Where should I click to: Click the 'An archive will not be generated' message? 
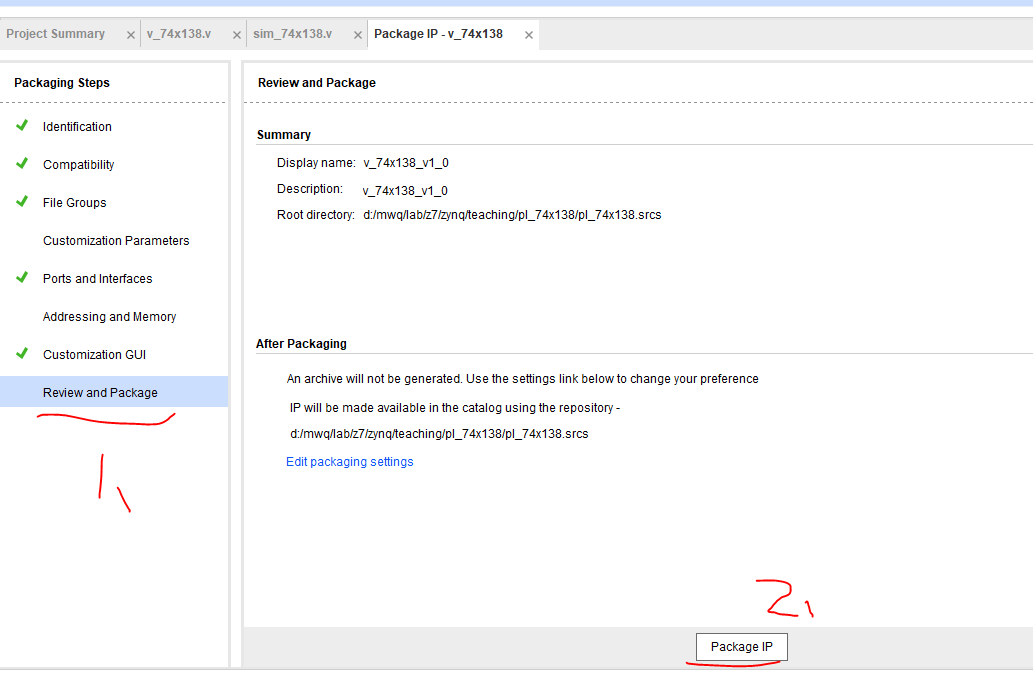coord(522,379)
